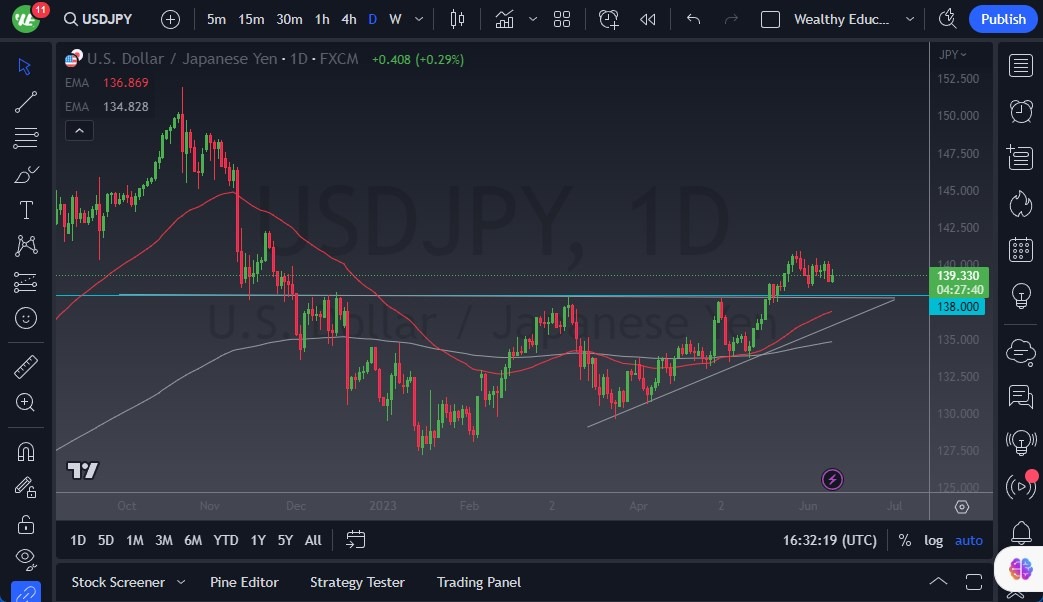This screenshot has height=602, width=1043.
Task: Open the chart patterns tool
Action: click(x=25, y=246)
